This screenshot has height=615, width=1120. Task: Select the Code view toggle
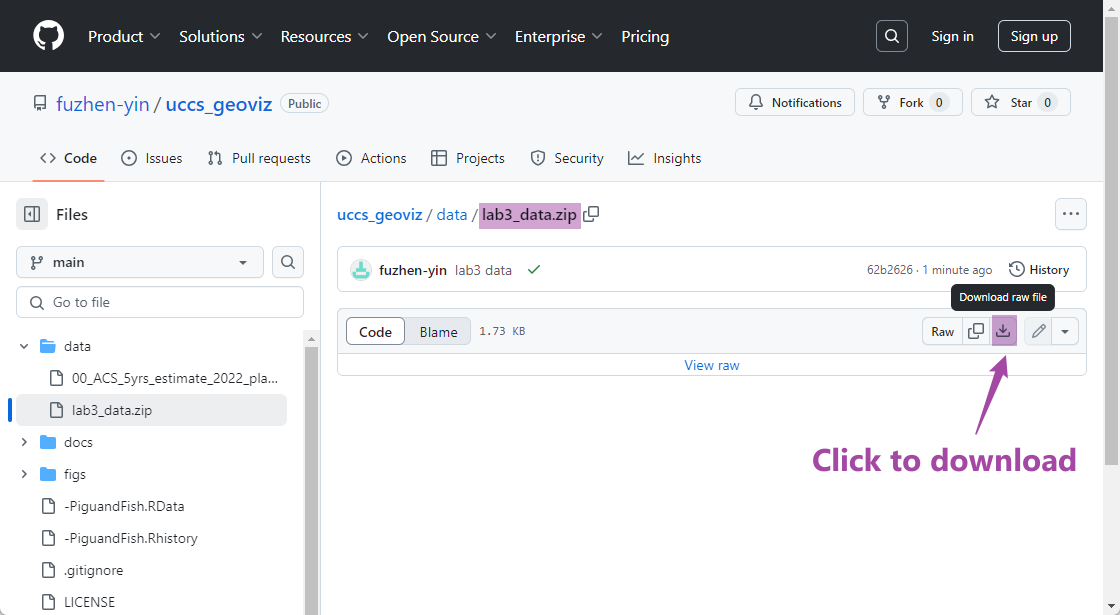(376, 331)
